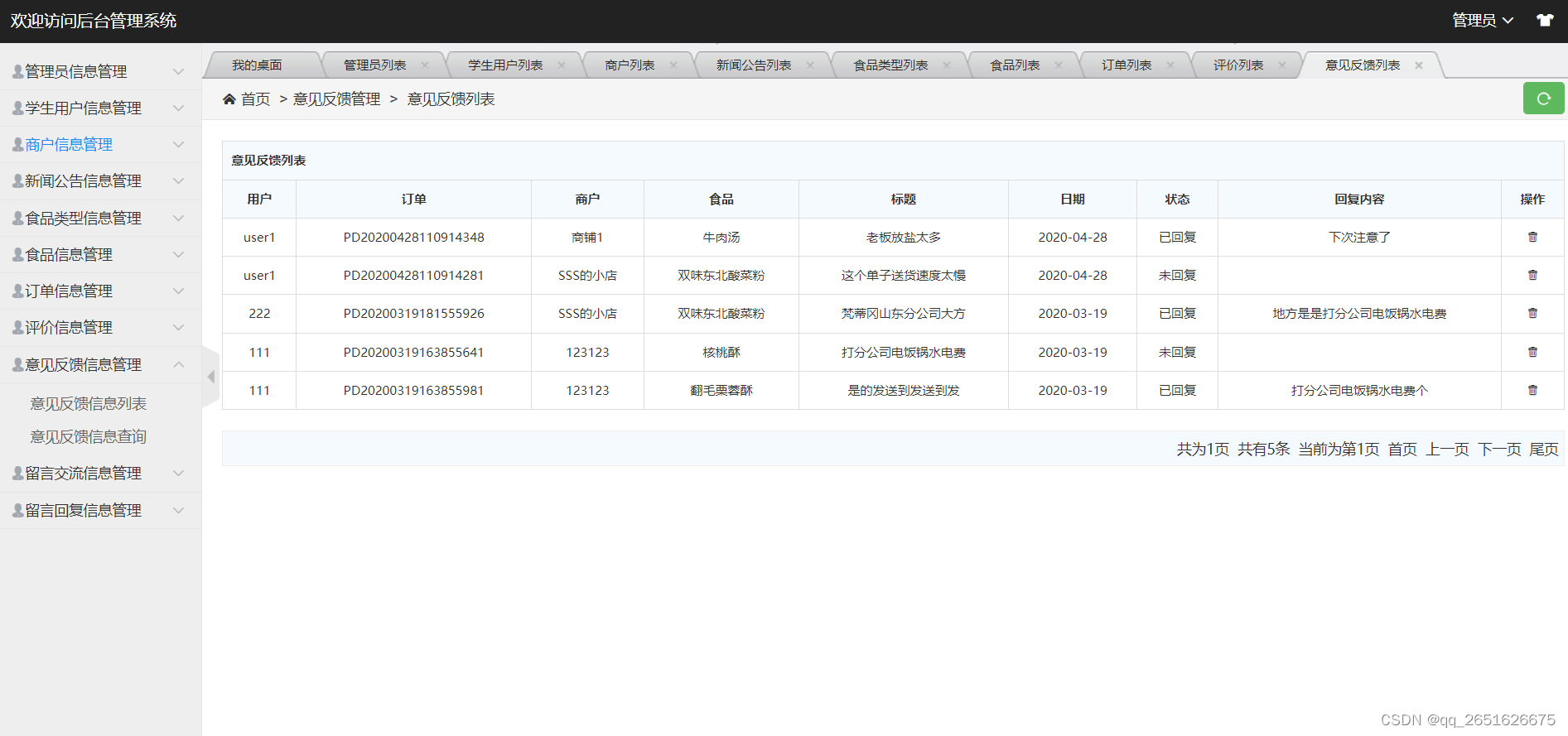Expand 留言交流信息管理 menu
This screenshot has width=1568, height=736.
(x=100, y=474)
